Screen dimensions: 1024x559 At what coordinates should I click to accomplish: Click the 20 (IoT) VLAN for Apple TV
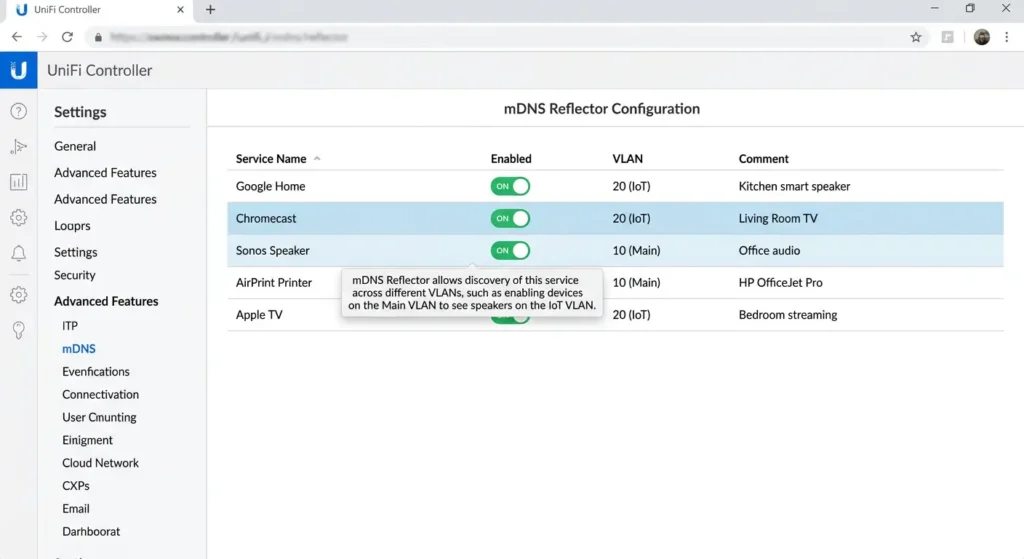[631, 314]
